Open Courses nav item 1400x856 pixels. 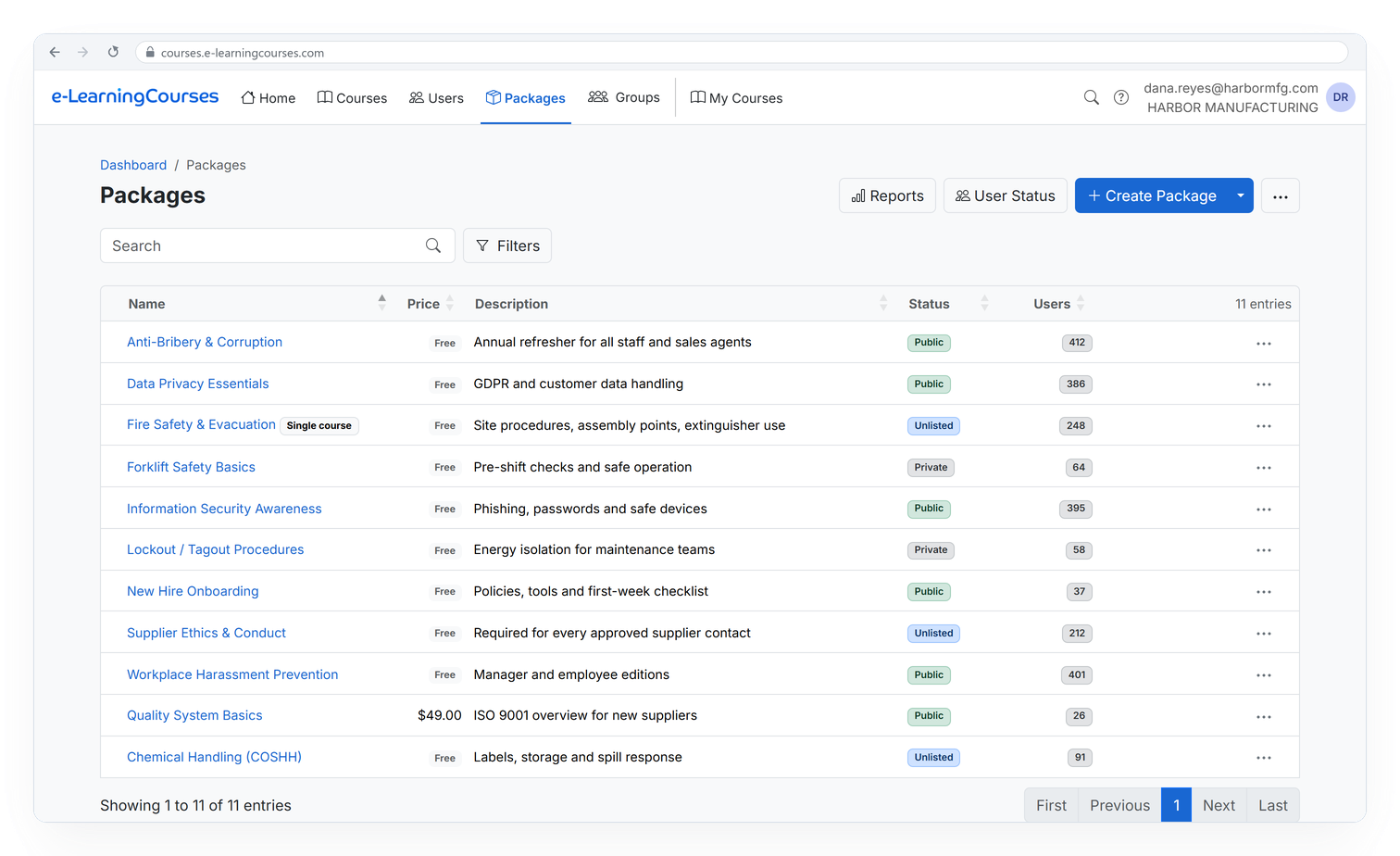(352, 98)
